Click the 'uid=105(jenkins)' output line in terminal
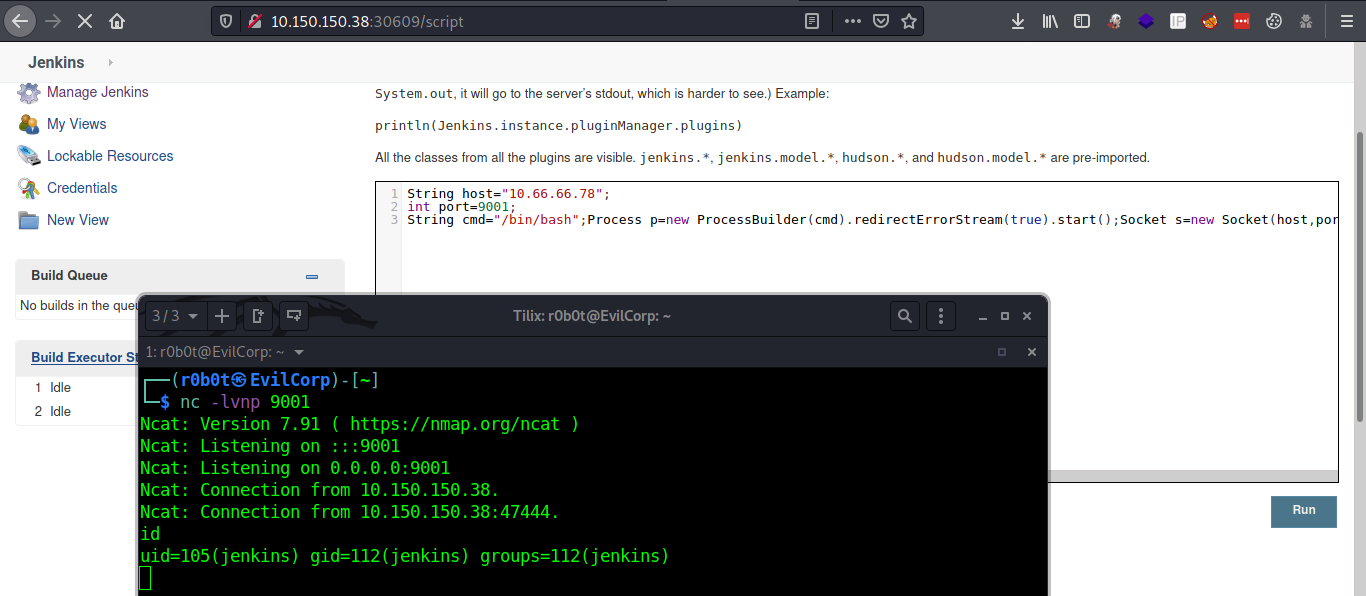1366x596 pixels. [404, 556]
